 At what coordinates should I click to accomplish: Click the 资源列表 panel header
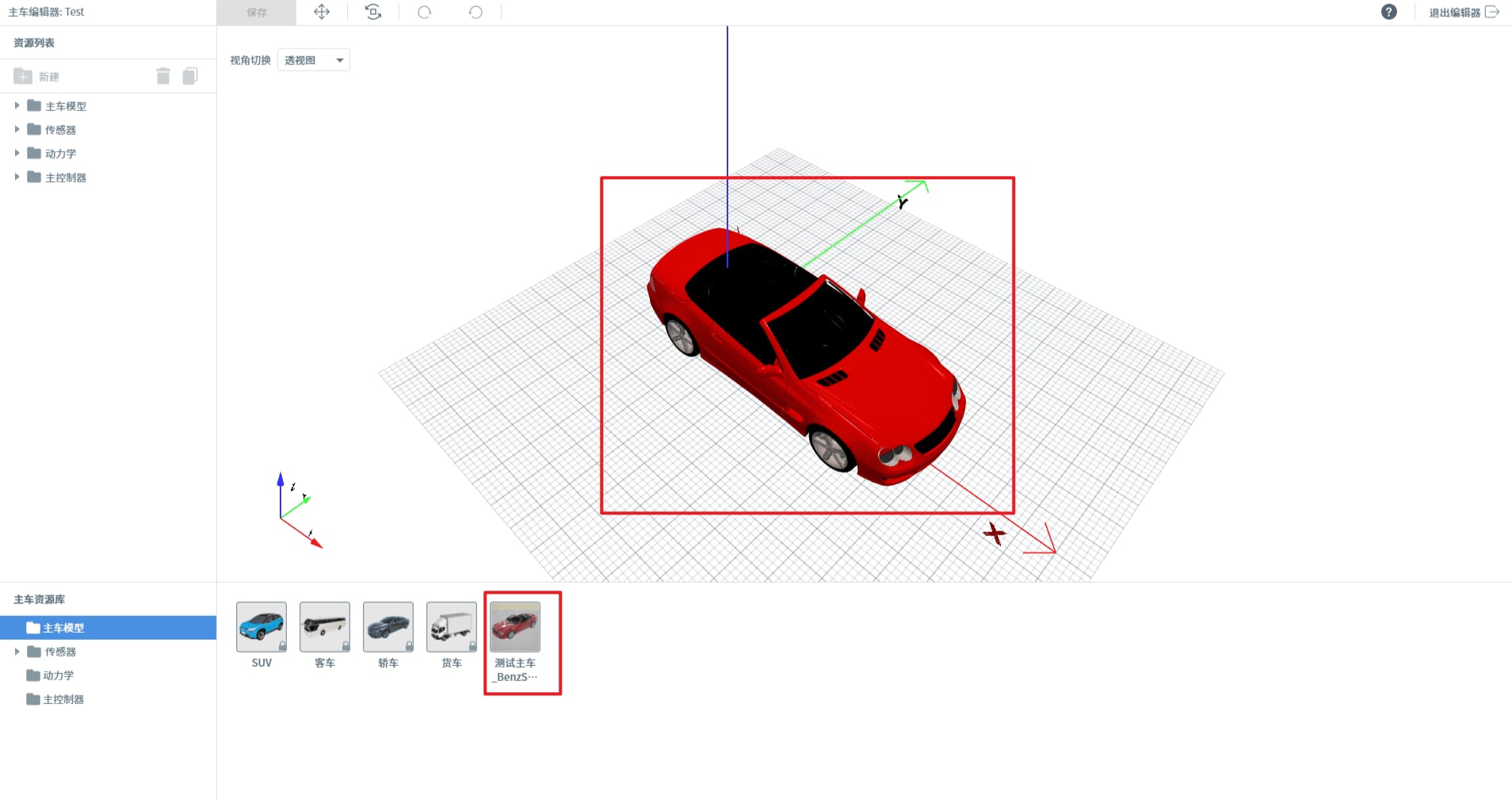(34, 43)
